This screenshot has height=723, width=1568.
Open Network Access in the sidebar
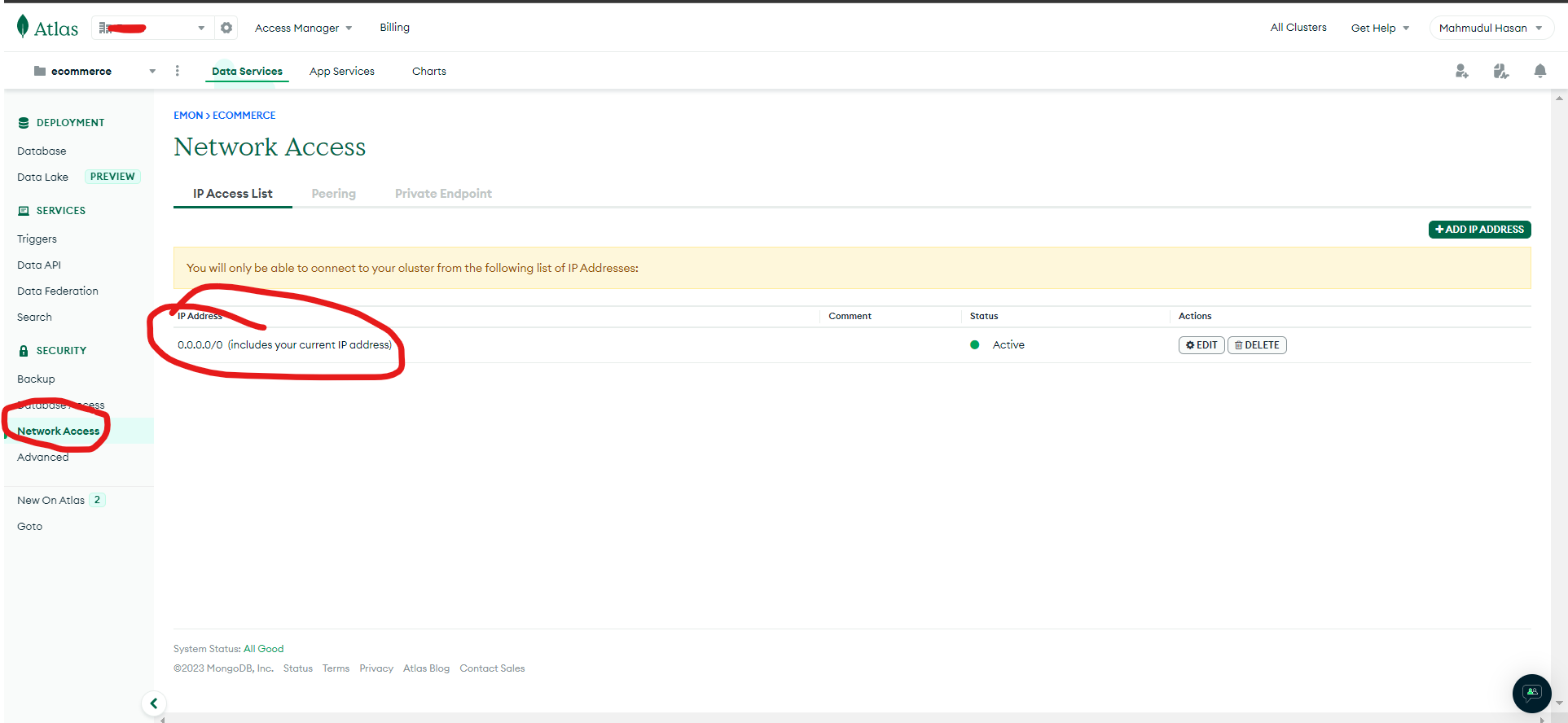(x=59, y=432)
